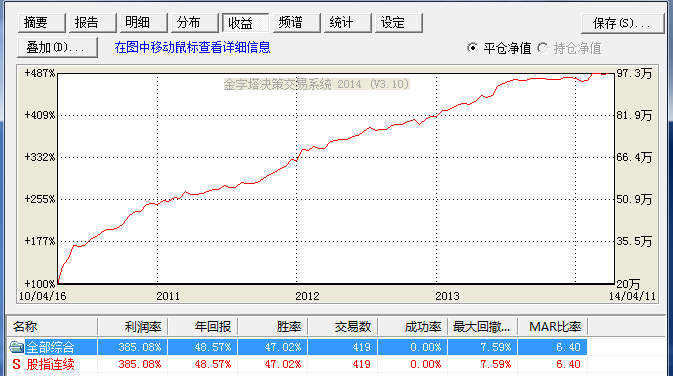
Task: Click the 20万 right axis label
Action: click(628, 284)
